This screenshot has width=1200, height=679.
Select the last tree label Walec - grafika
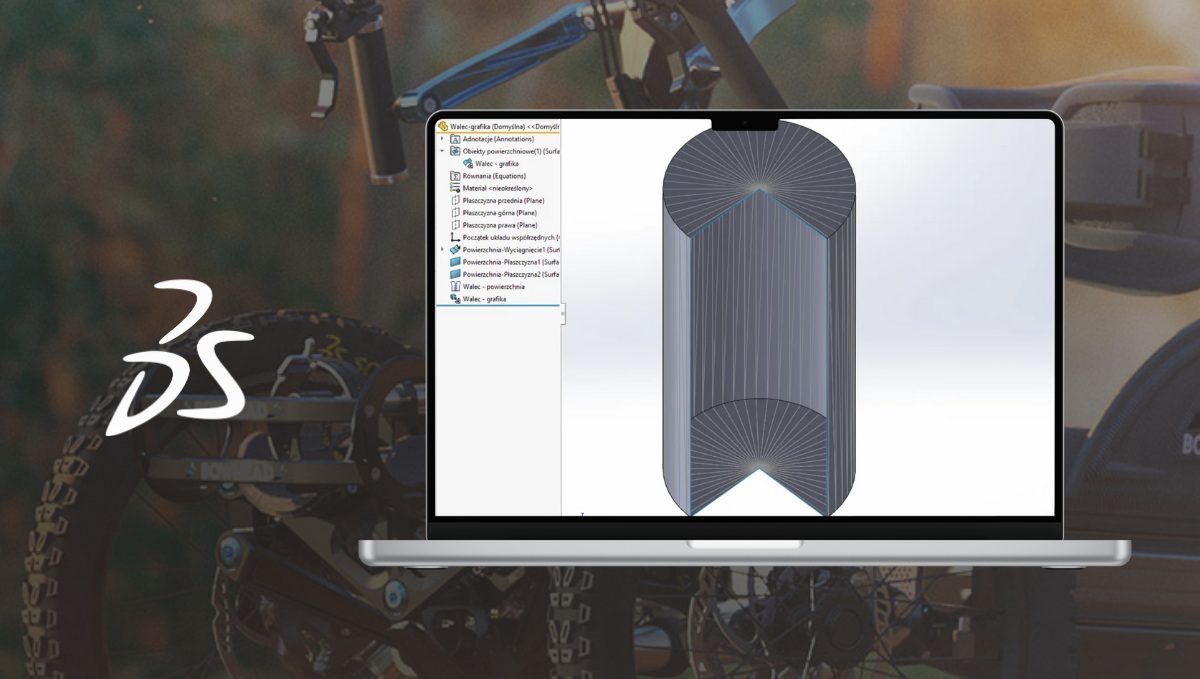[x=485, y=299]
